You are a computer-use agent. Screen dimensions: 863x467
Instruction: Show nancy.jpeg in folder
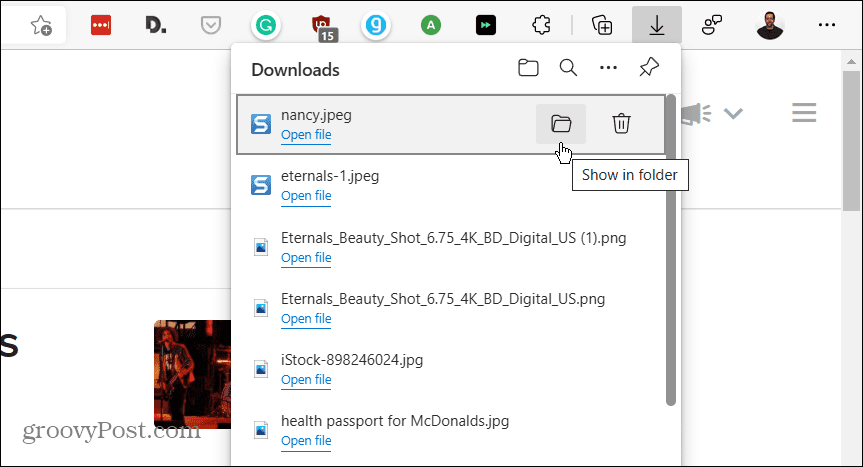(560, 124)
